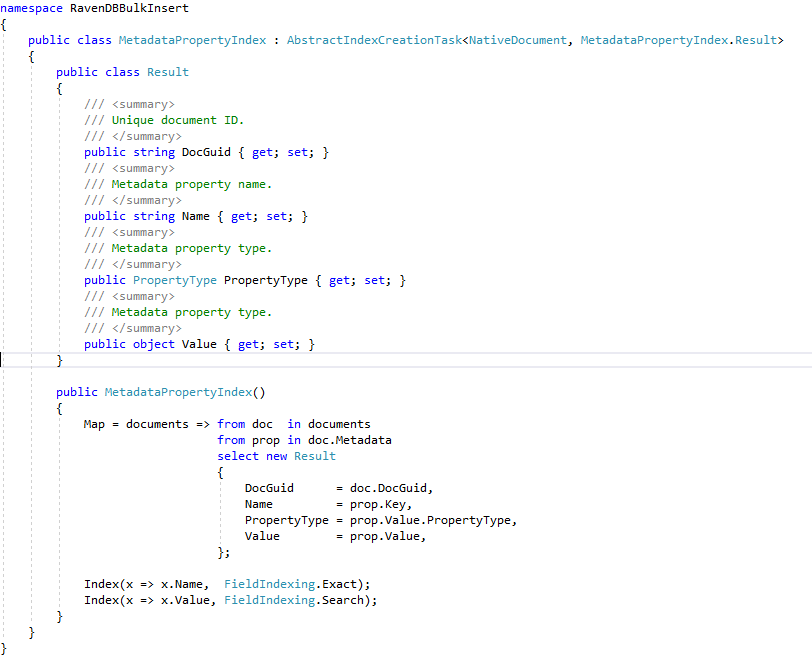Click 'select new Result' expression
This screenshot has height=661, width=812.
tap(277, 456)
